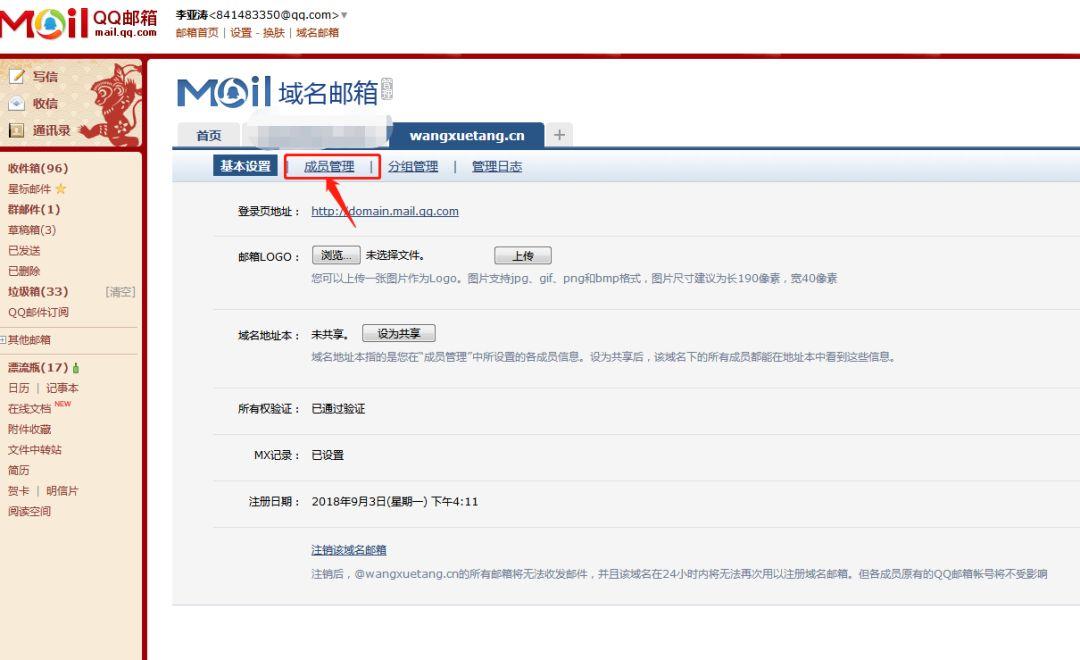1080x660 pixels.
Task: Open the 成员管理 tab
Action: (x=330, y=166)
